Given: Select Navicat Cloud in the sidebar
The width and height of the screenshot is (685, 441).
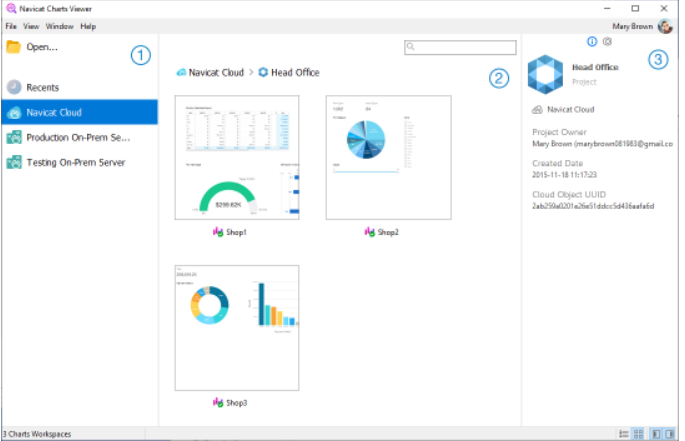Looking at the screenshot, I should 80,112.
